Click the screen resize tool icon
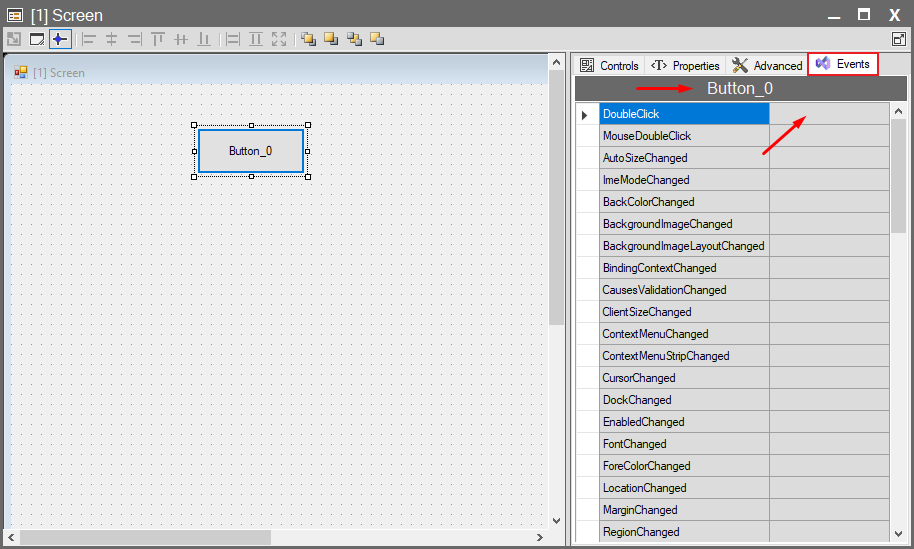Image resolution: width=914 pixels, height=549 pixels. tap(37, 39)
